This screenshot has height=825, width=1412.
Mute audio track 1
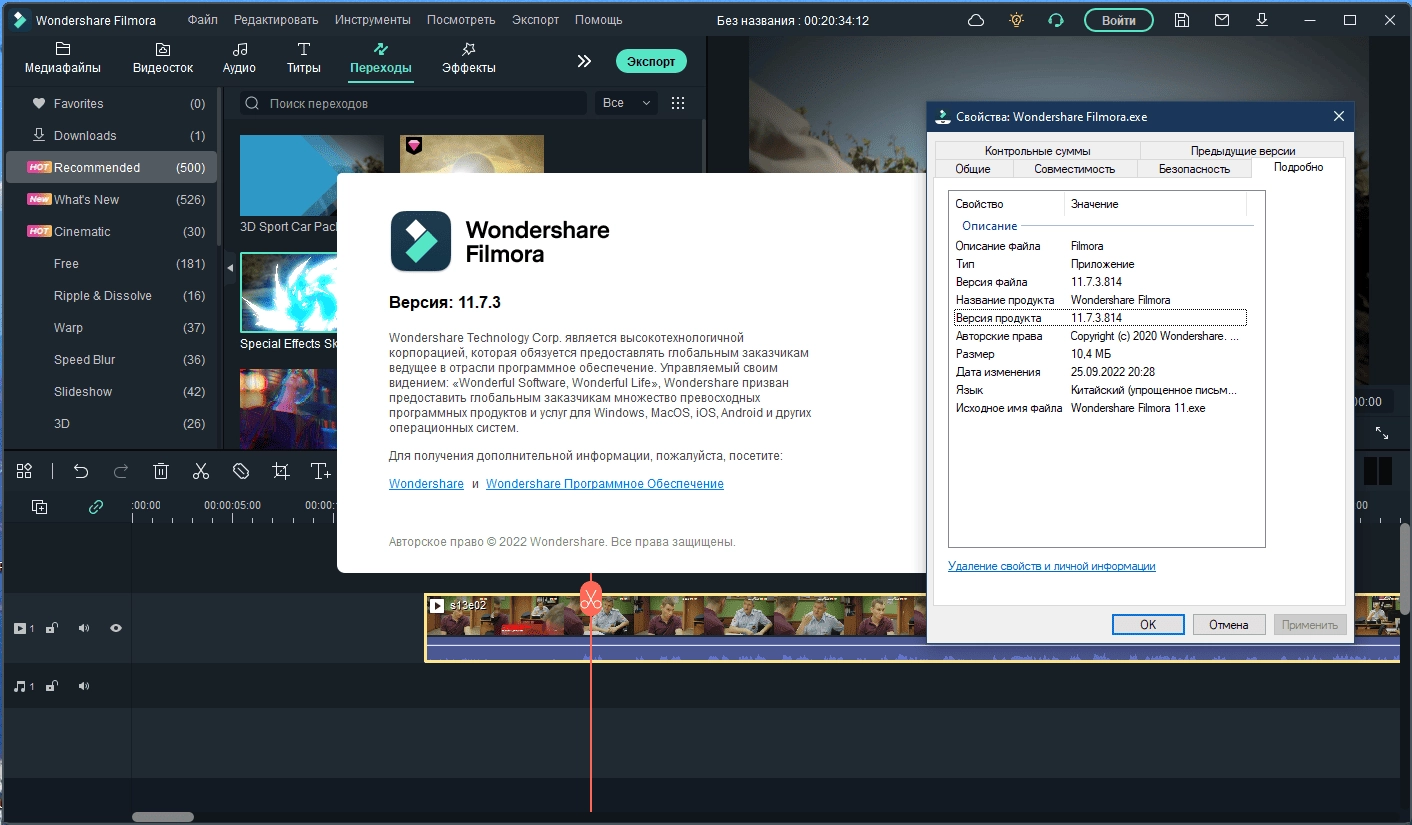coord(84,686)
